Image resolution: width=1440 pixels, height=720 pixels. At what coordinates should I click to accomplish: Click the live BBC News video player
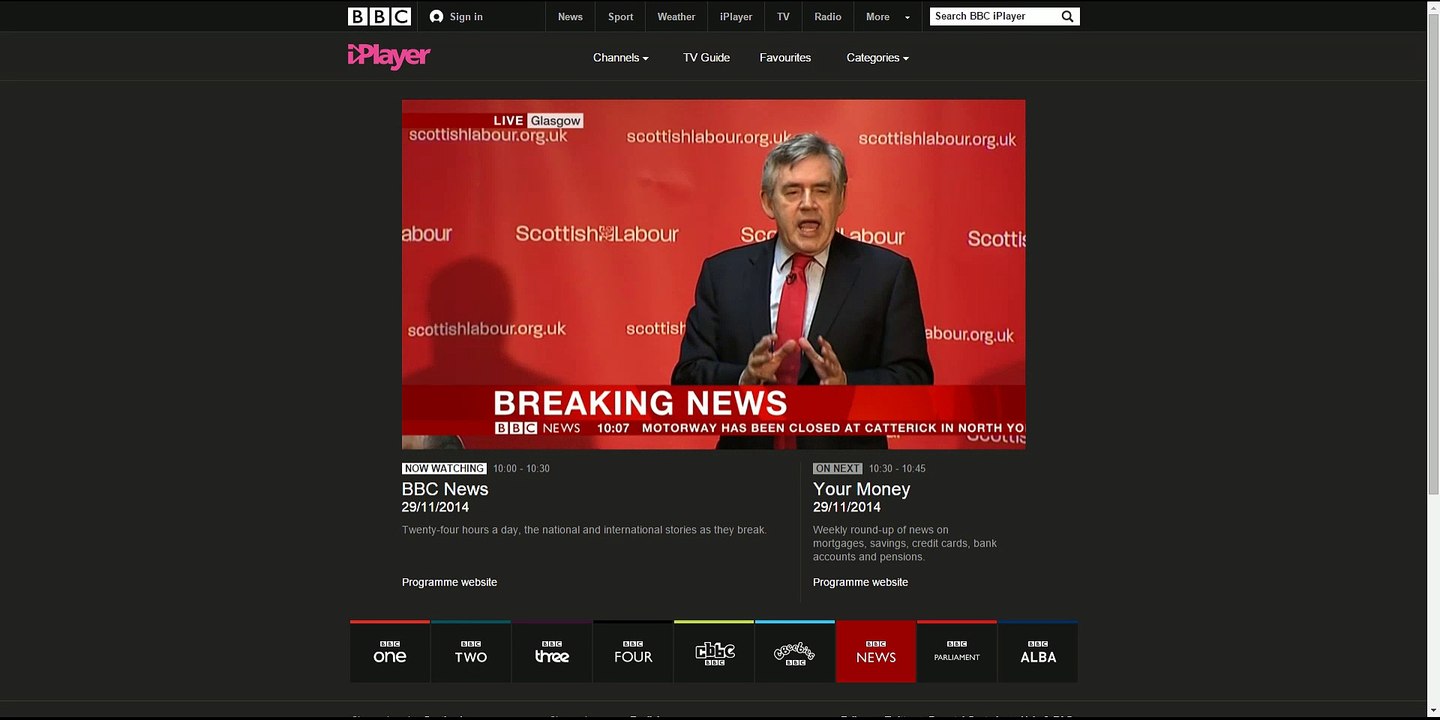(x=714, y=274)
